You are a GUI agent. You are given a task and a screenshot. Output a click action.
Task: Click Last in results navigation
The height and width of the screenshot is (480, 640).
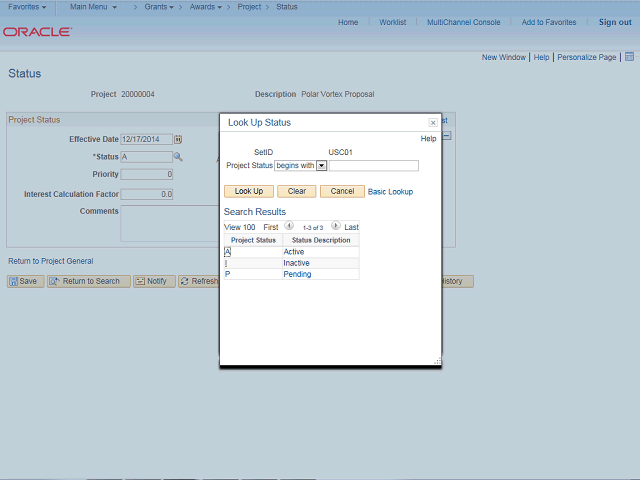(x=351, y=227)
